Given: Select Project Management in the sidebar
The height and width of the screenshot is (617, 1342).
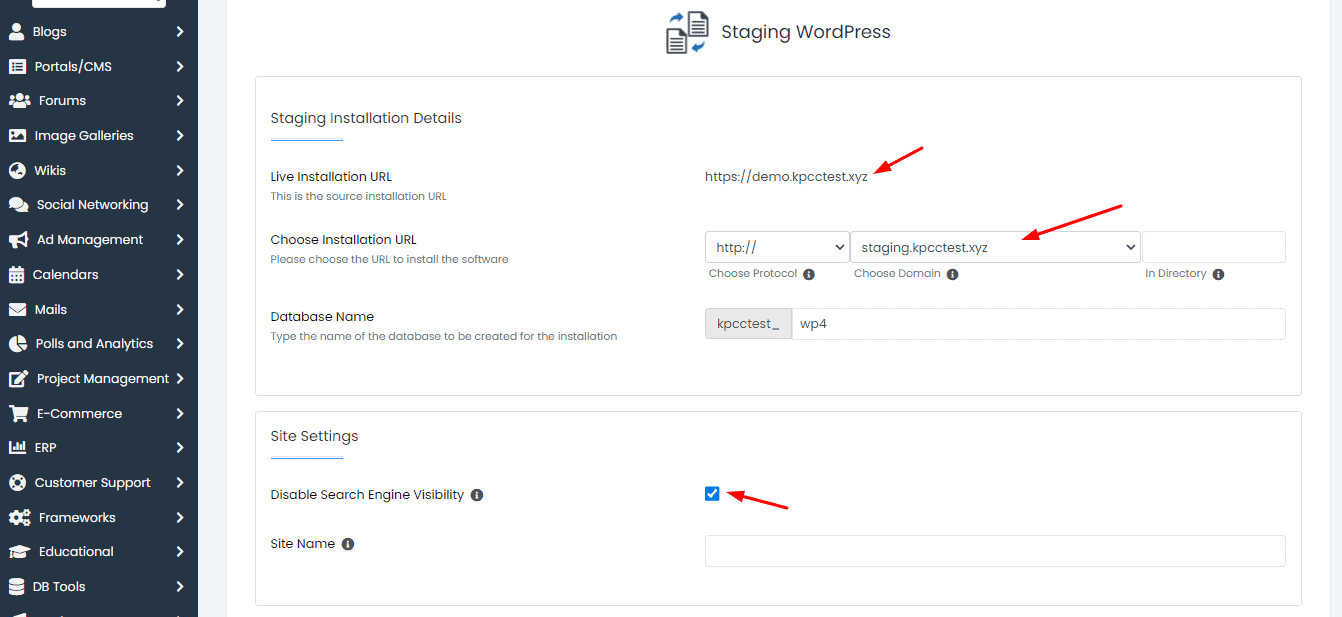Looking at the screenshot, I should [x=103, y=379].
